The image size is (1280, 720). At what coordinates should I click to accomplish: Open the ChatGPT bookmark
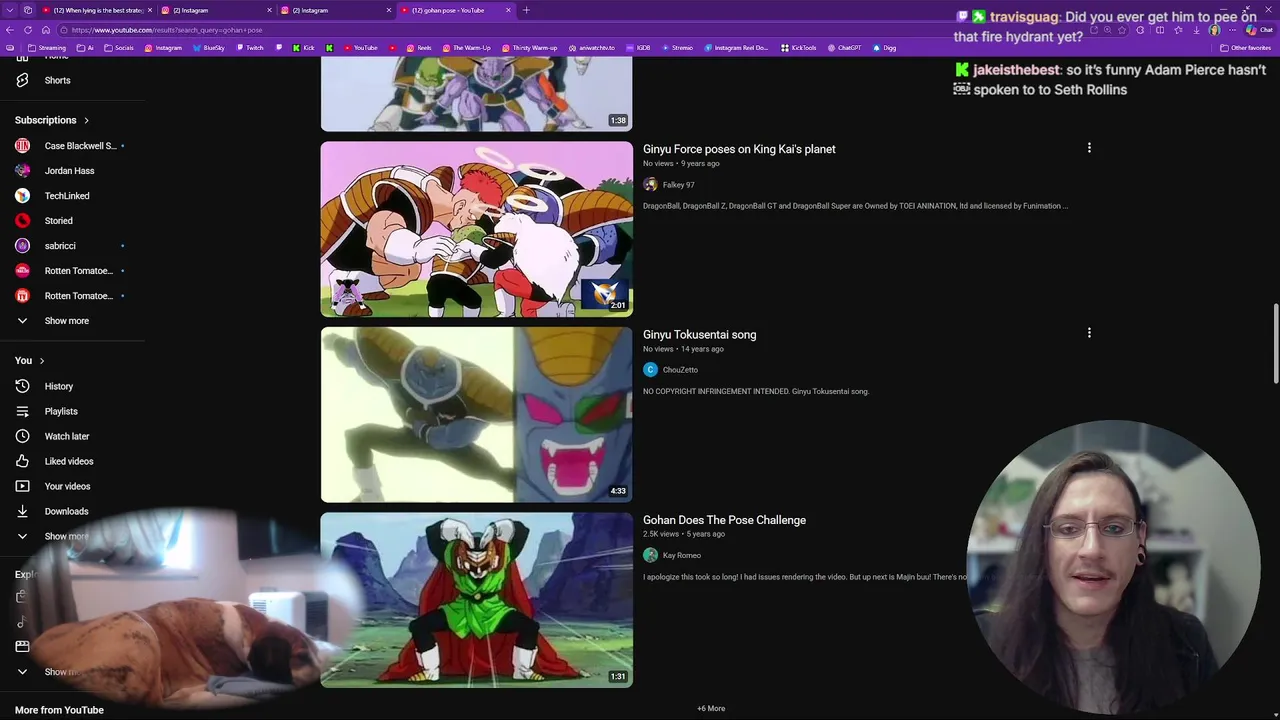[844, 48]
